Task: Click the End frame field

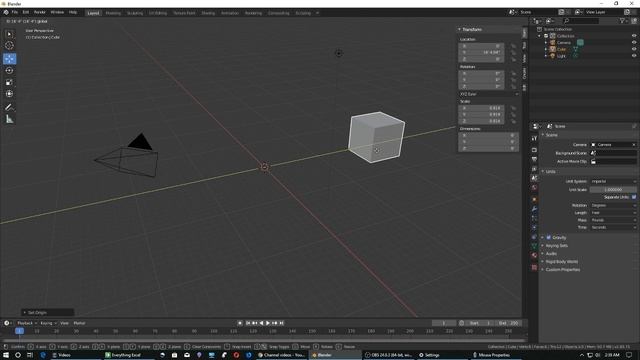Action: pos(509,323)
